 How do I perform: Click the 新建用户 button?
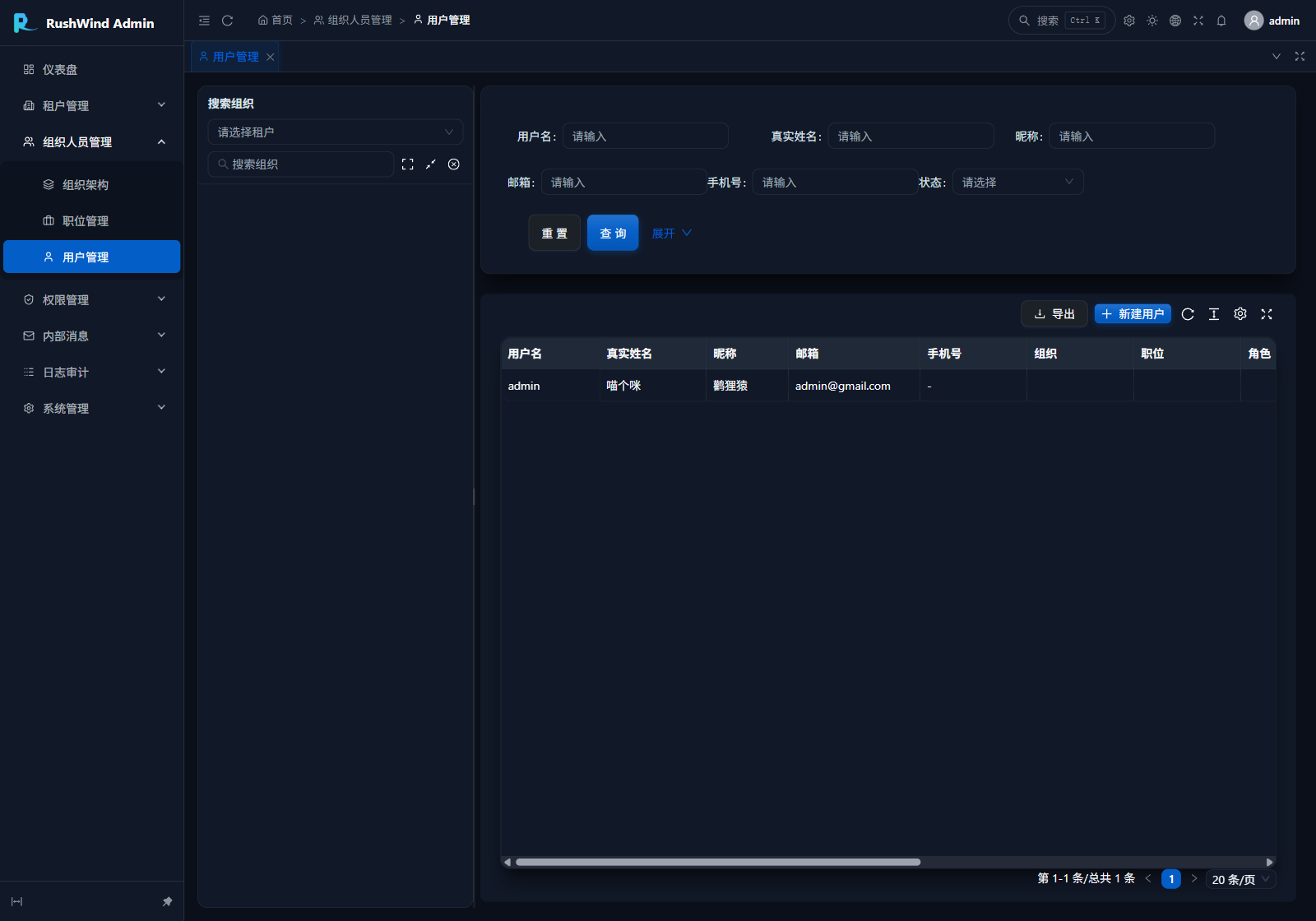[x=1133, y=314]
